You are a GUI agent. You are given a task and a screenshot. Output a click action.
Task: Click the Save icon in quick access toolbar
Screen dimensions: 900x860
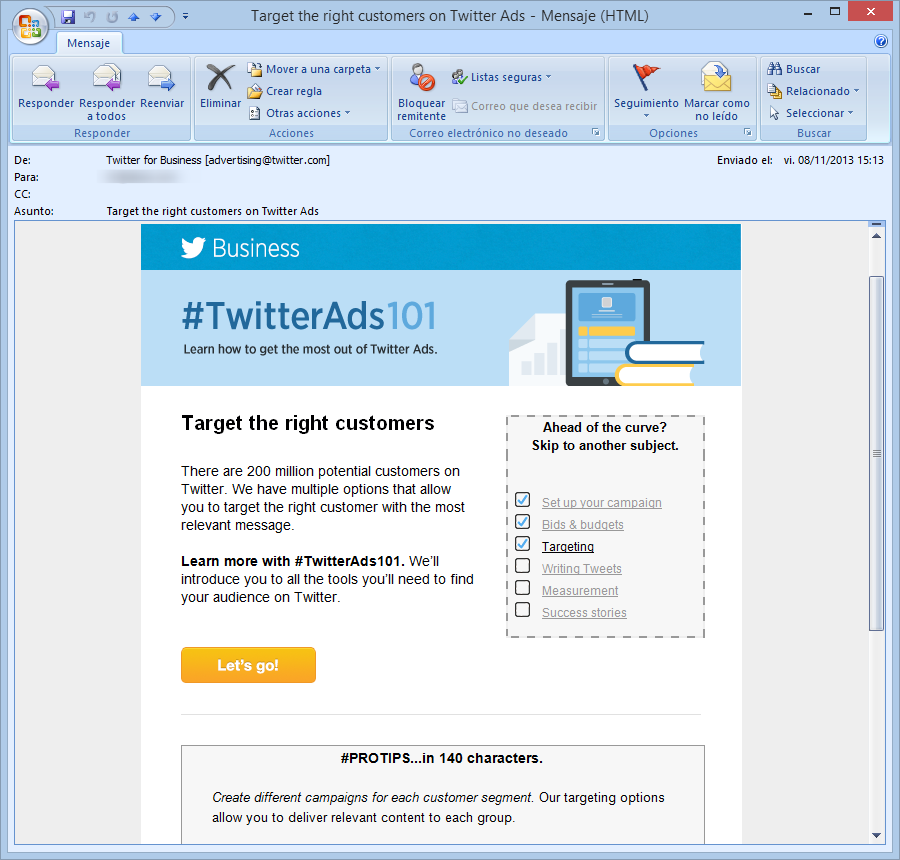coord(68,17)
